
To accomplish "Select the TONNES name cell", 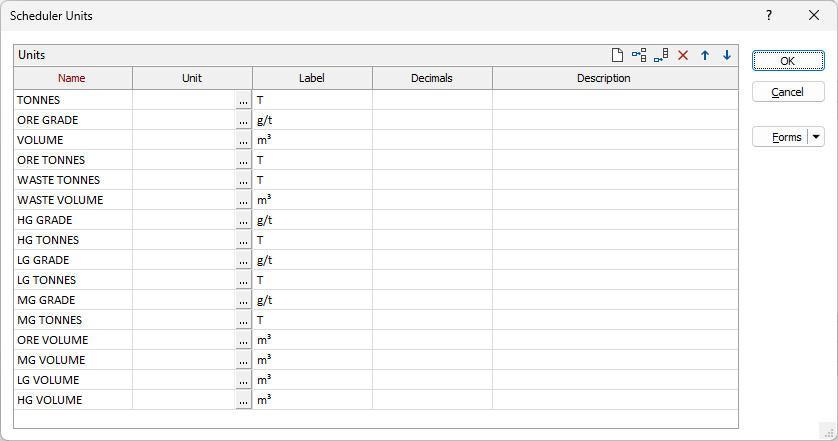I will tap(73, 100).
